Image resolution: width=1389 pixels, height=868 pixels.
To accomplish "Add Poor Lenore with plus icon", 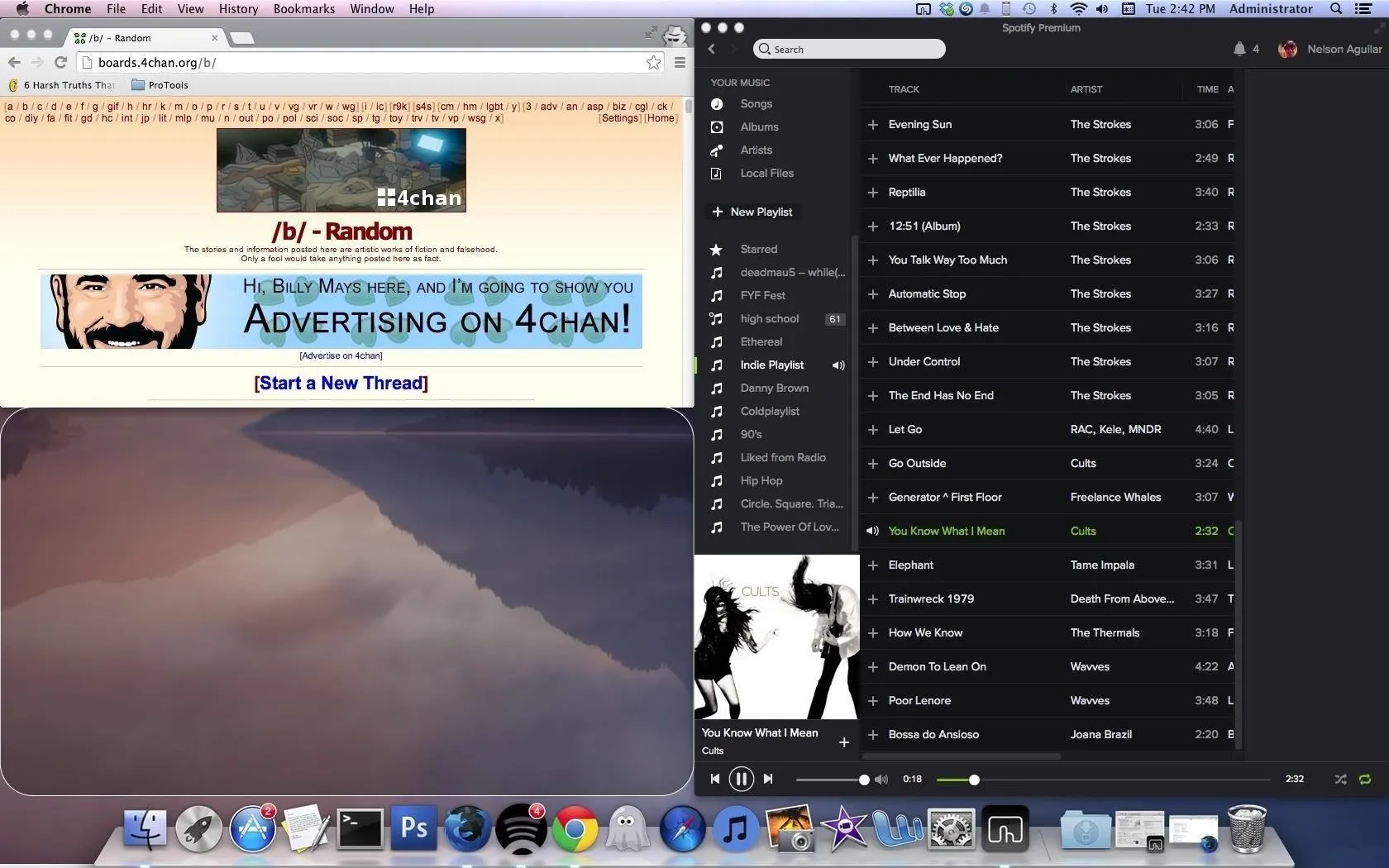I will [x=872, y=700].
